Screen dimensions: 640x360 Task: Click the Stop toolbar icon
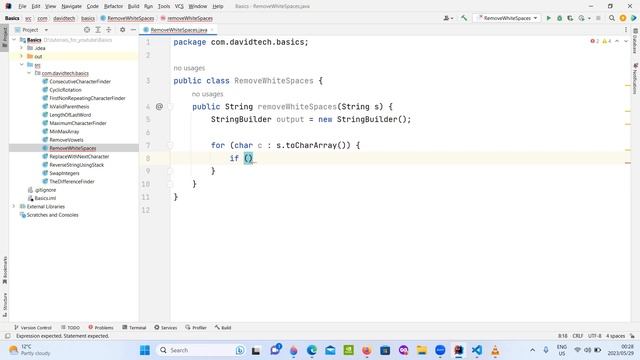[x=598, y=18]
